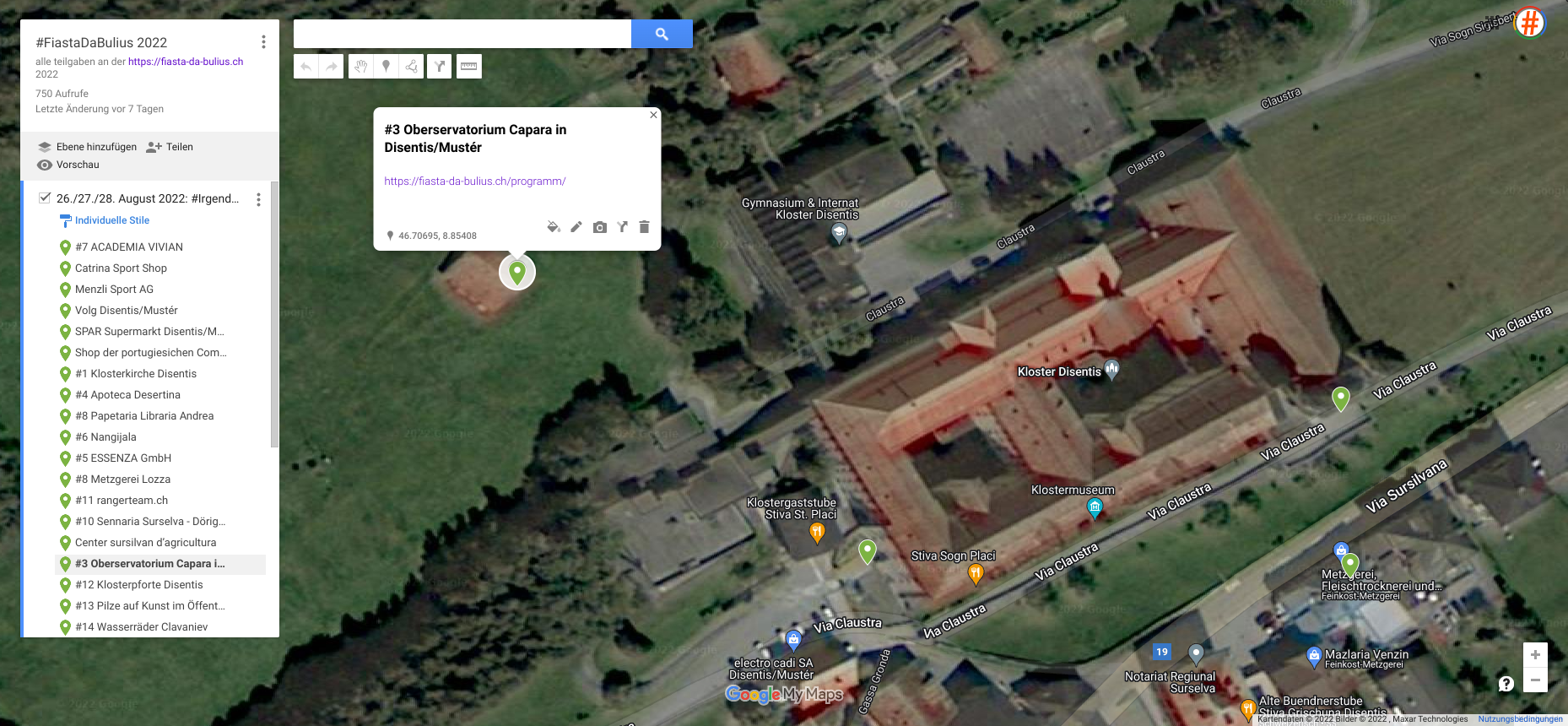Select the hand pan tool
Image resolution: width=1568 pixels, height=726 pixels.
coord(360,67)
